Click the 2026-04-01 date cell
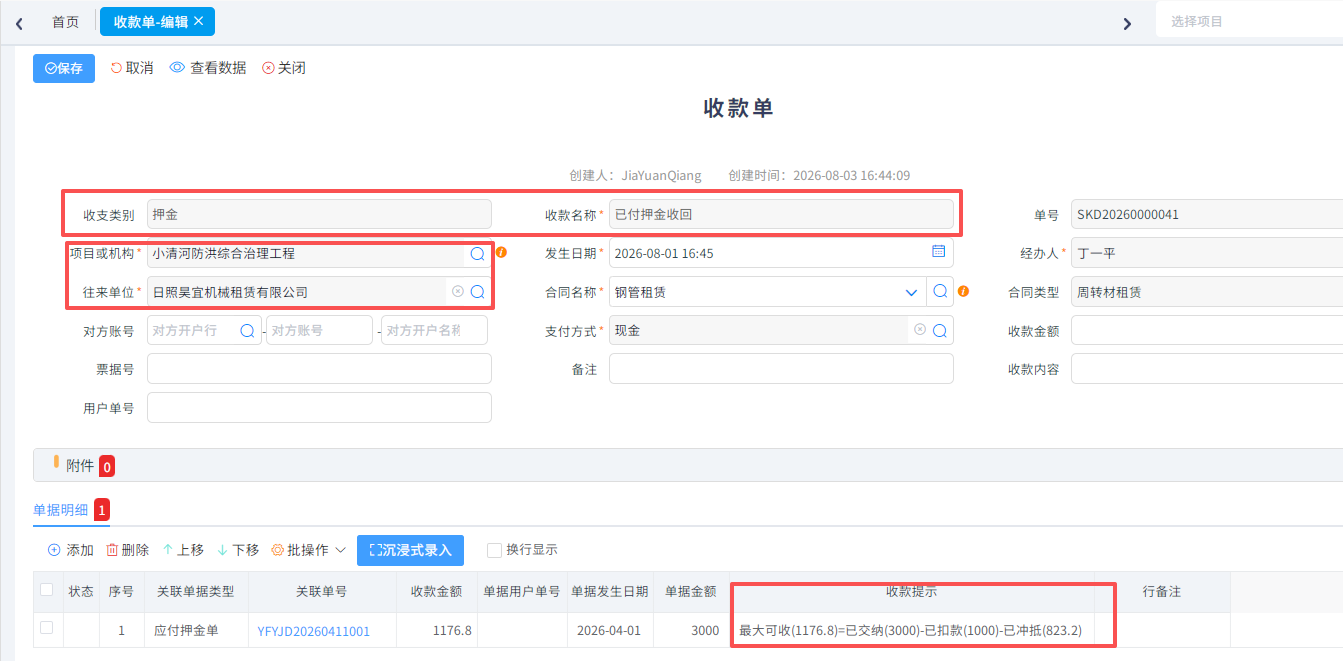Viewport: 1343px width, 661px height. coord(608,631)
